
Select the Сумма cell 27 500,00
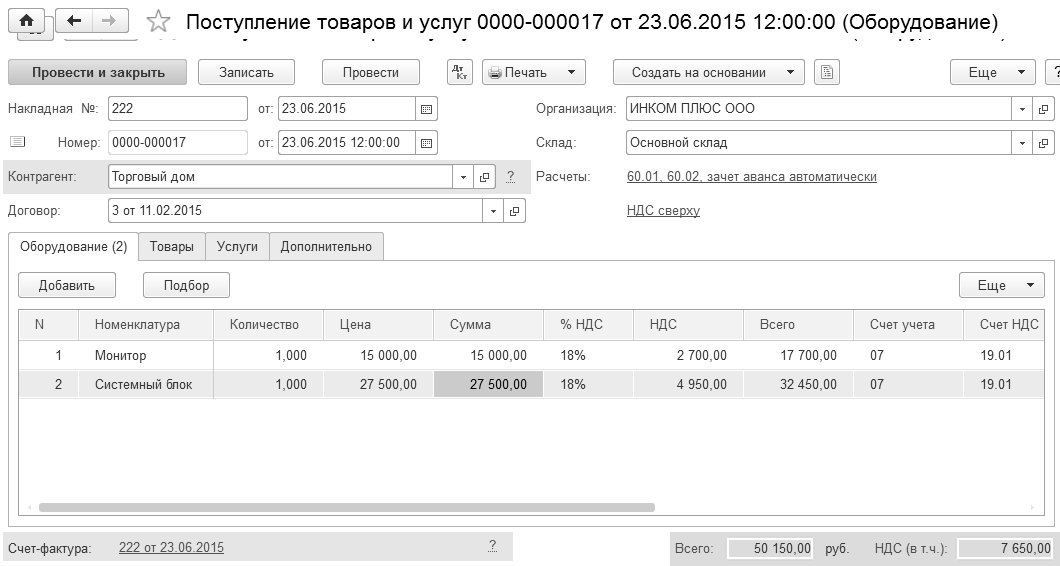488,385
